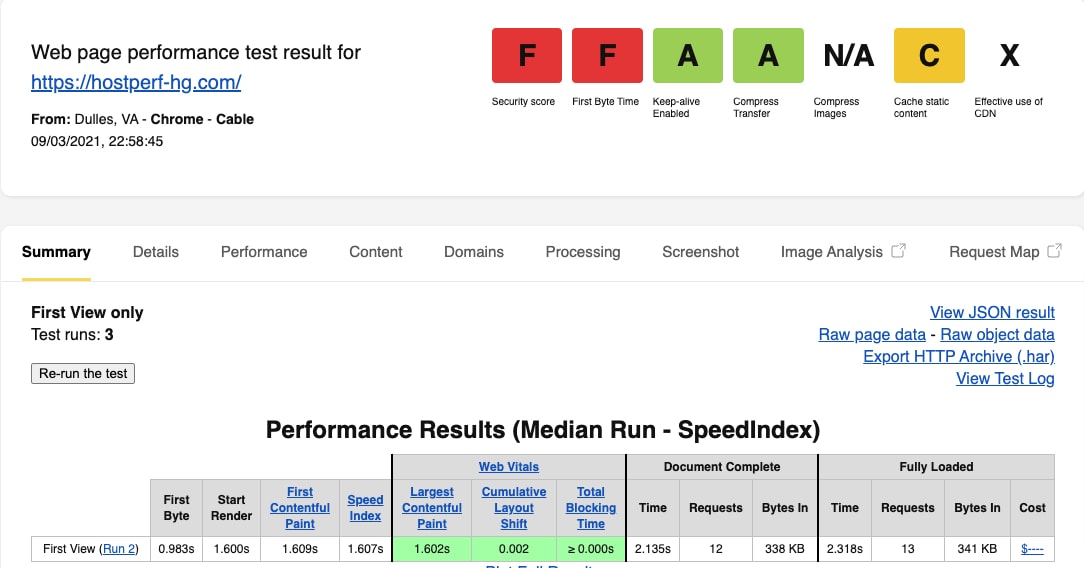Switch to the Details tab
This screenshot has height=568, width=1084.
pos(156,252)
